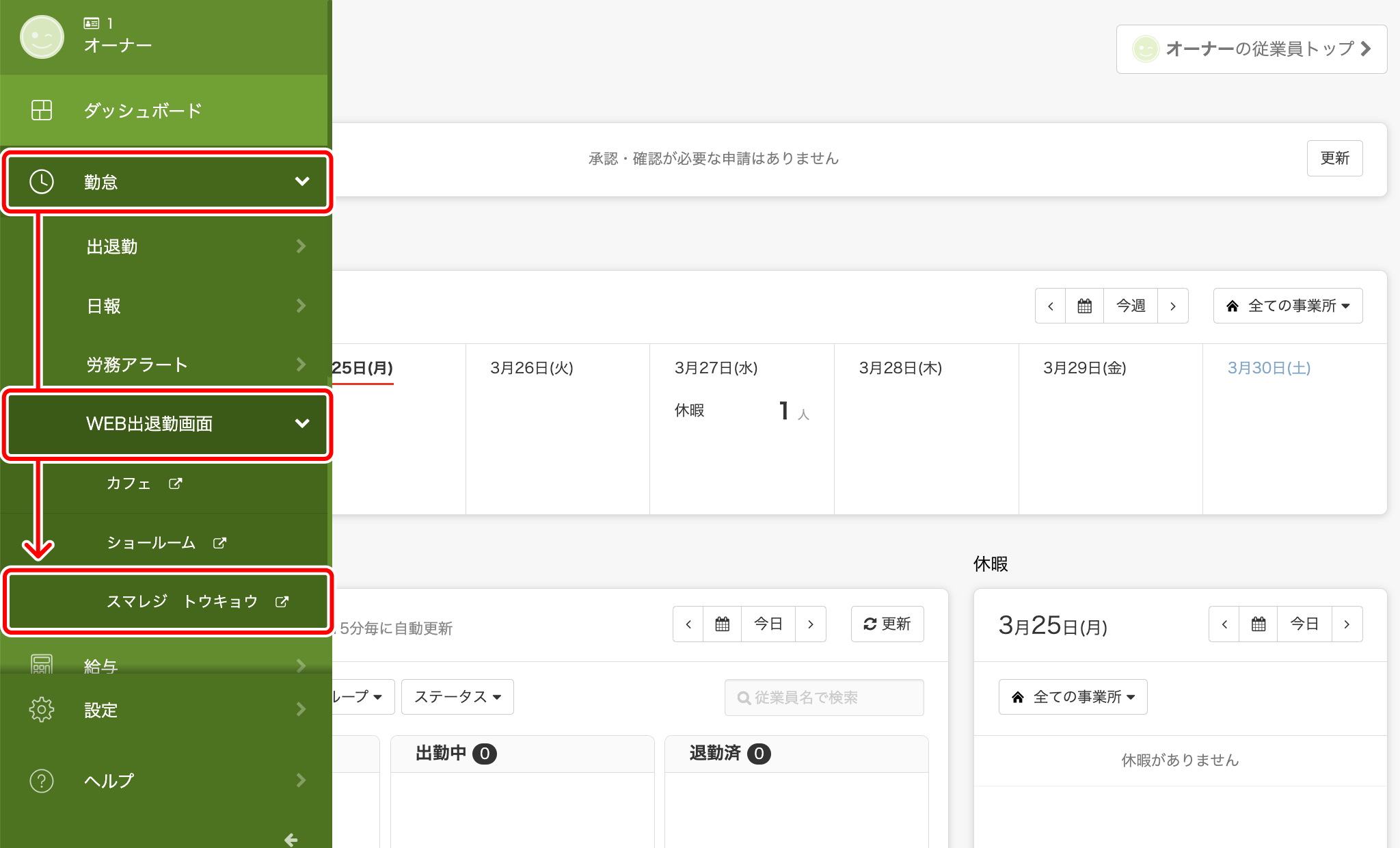This screenshot has width=1400, height=848.
Task: Click the circular refresh icon on 更新
Action: (870, 624)
